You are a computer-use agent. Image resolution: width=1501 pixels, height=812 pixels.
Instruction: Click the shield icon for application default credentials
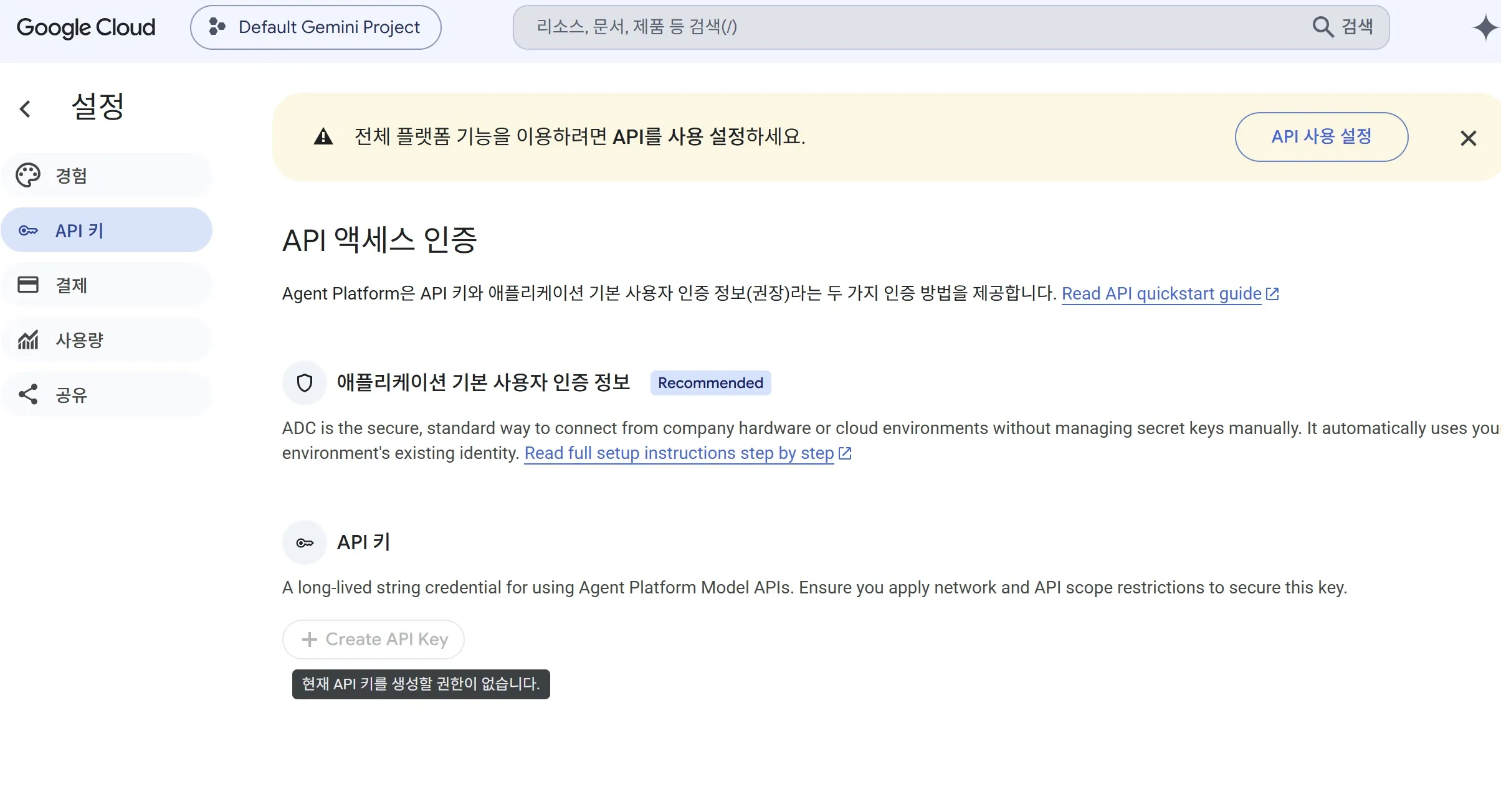[305, 383]
